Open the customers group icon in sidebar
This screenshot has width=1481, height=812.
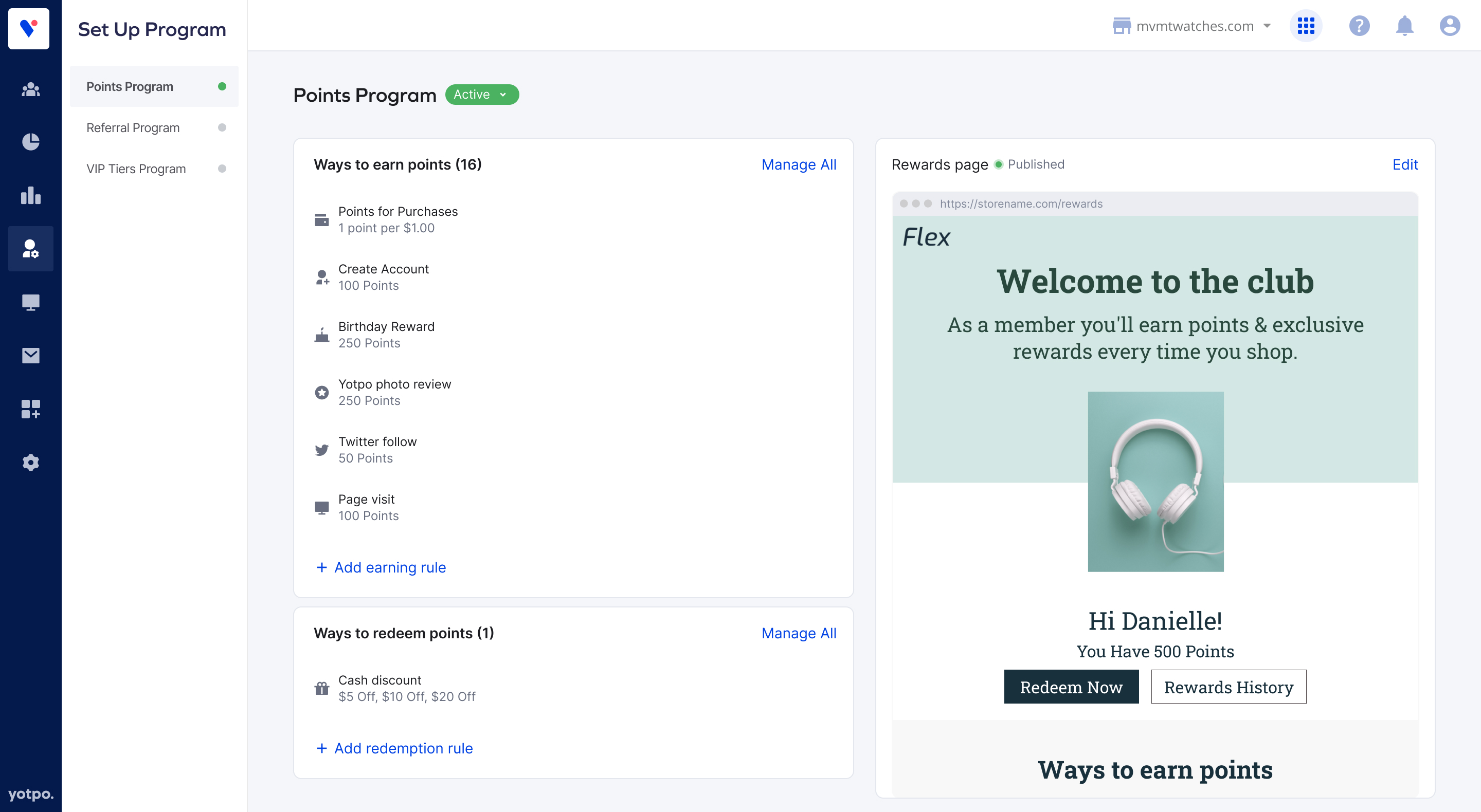coord(30,89)
